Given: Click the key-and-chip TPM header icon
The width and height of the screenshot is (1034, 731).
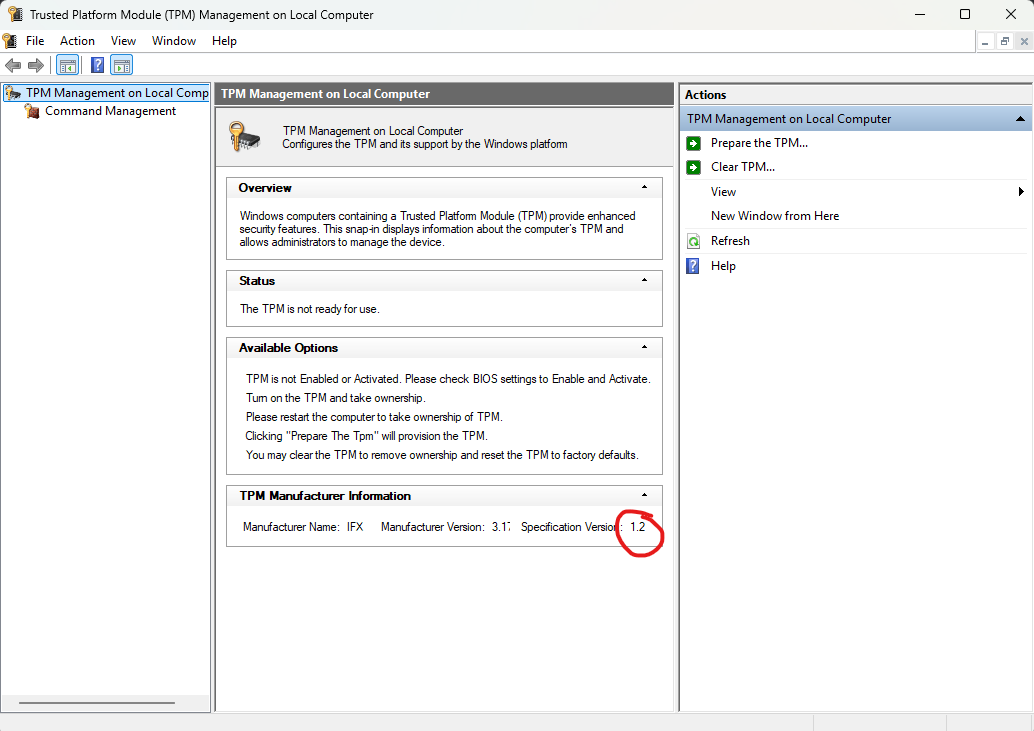Looking at the screenshot, I should 244,136.
